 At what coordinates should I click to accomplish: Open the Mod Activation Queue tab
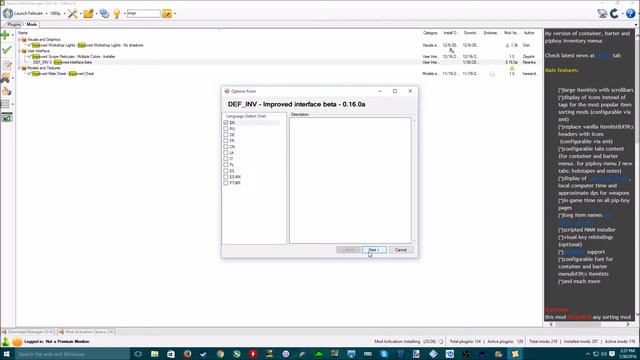coord(86,332)
